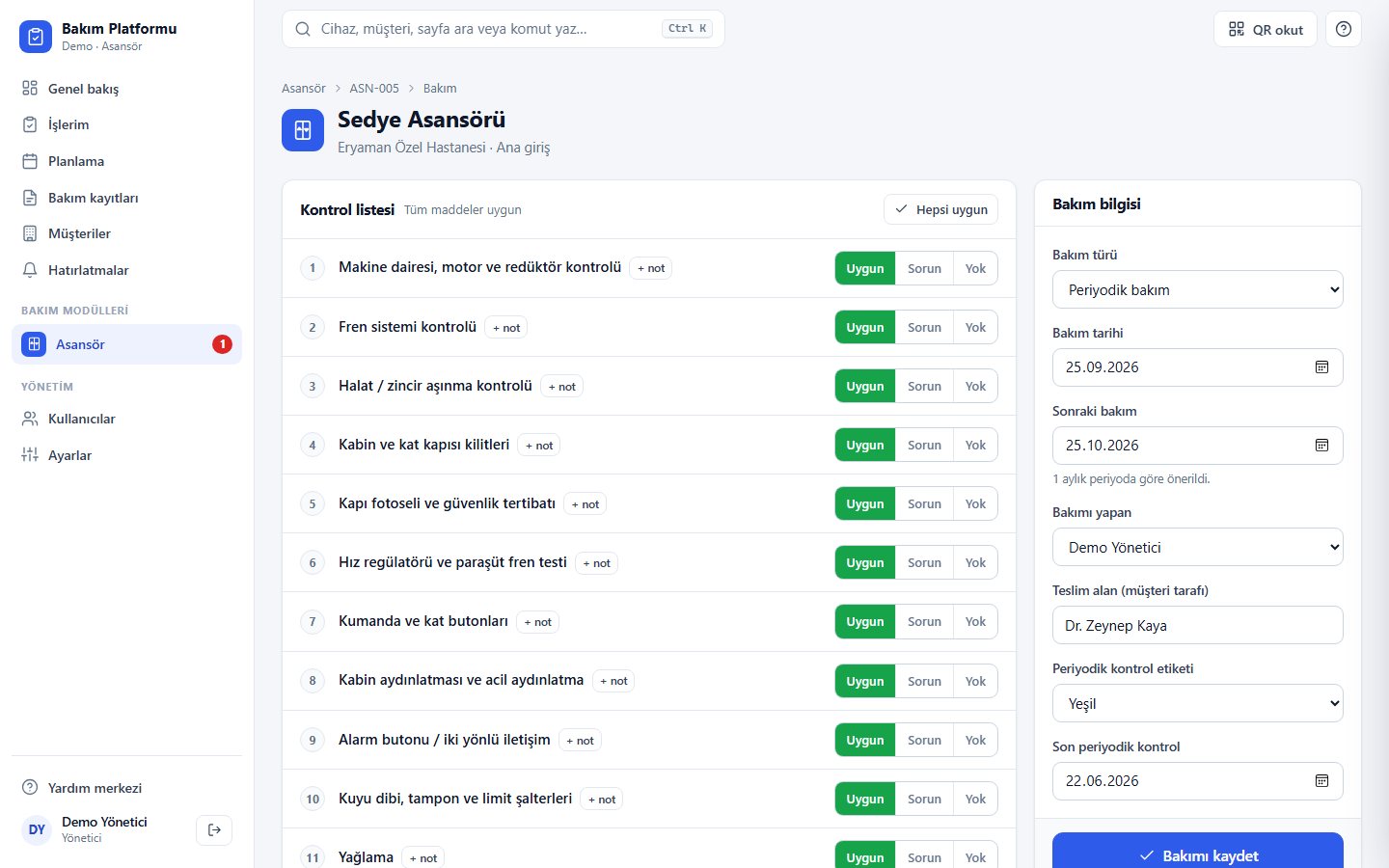
Task: Open Bakım türü dropdown
Action: (x=1198, y=289)
